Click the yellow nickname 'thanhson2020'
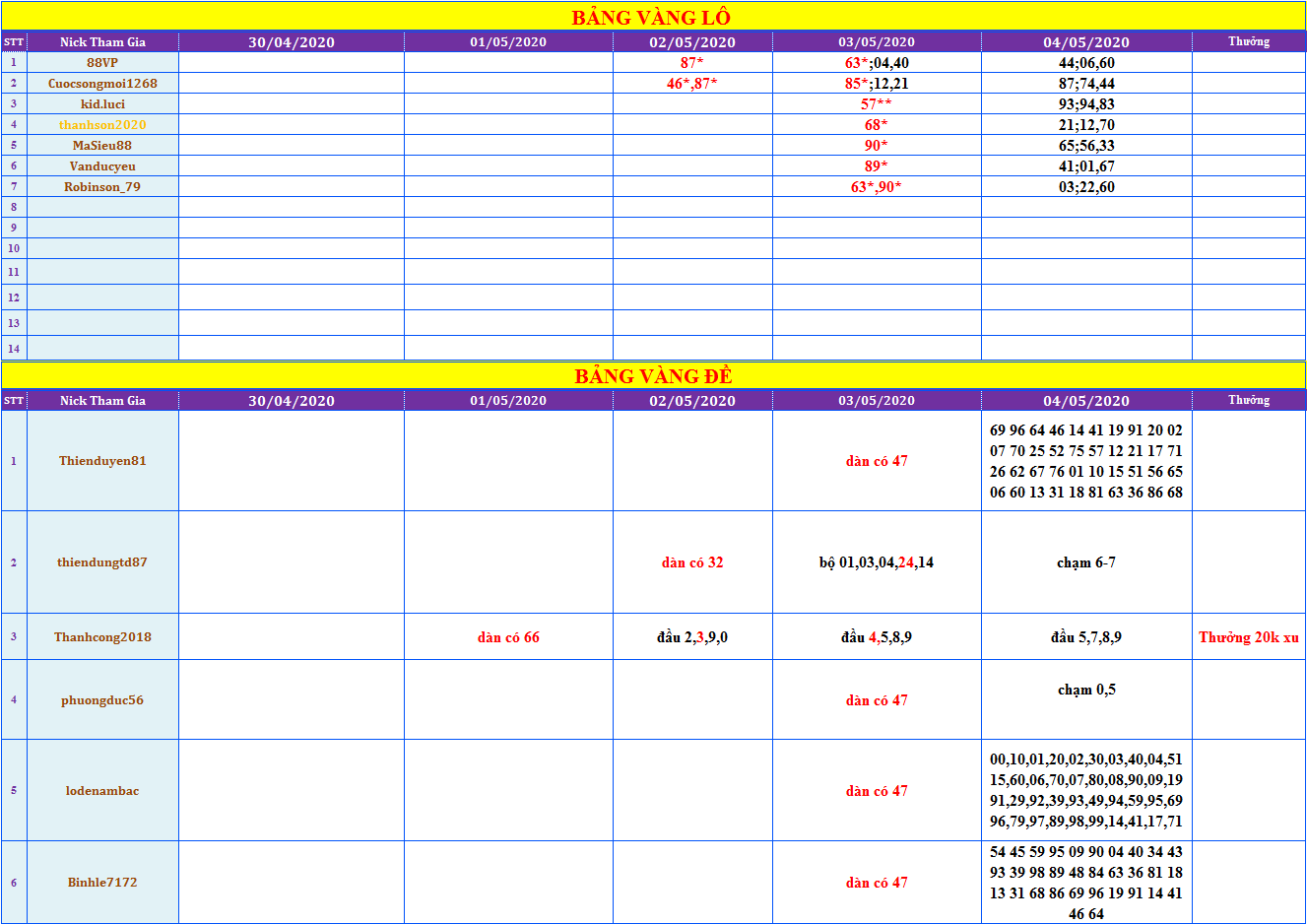This screenshot has width=1307, height=924. (102, 124)
